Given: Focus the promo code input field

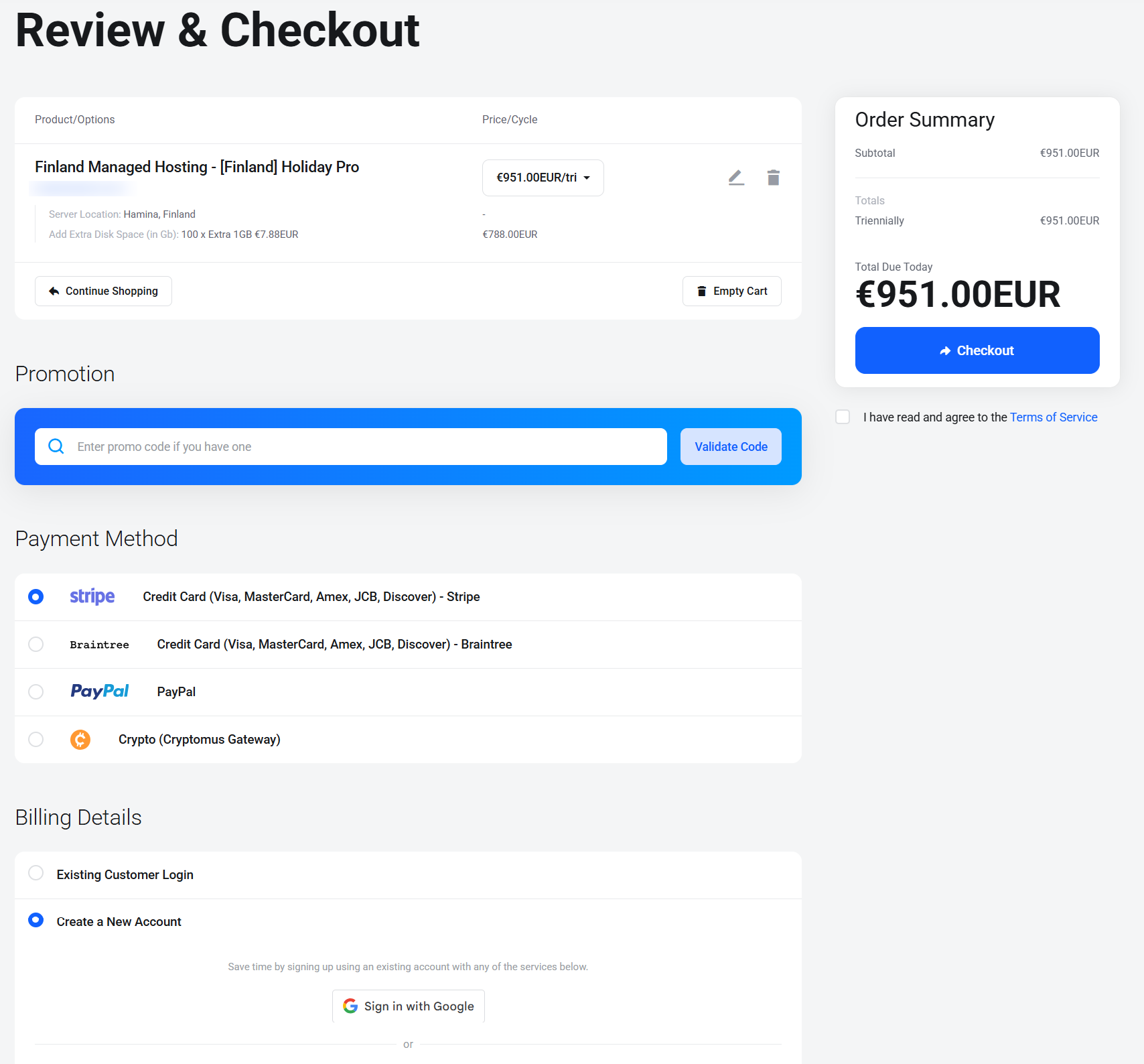Looking at the screenshot, I should point(351,446).
